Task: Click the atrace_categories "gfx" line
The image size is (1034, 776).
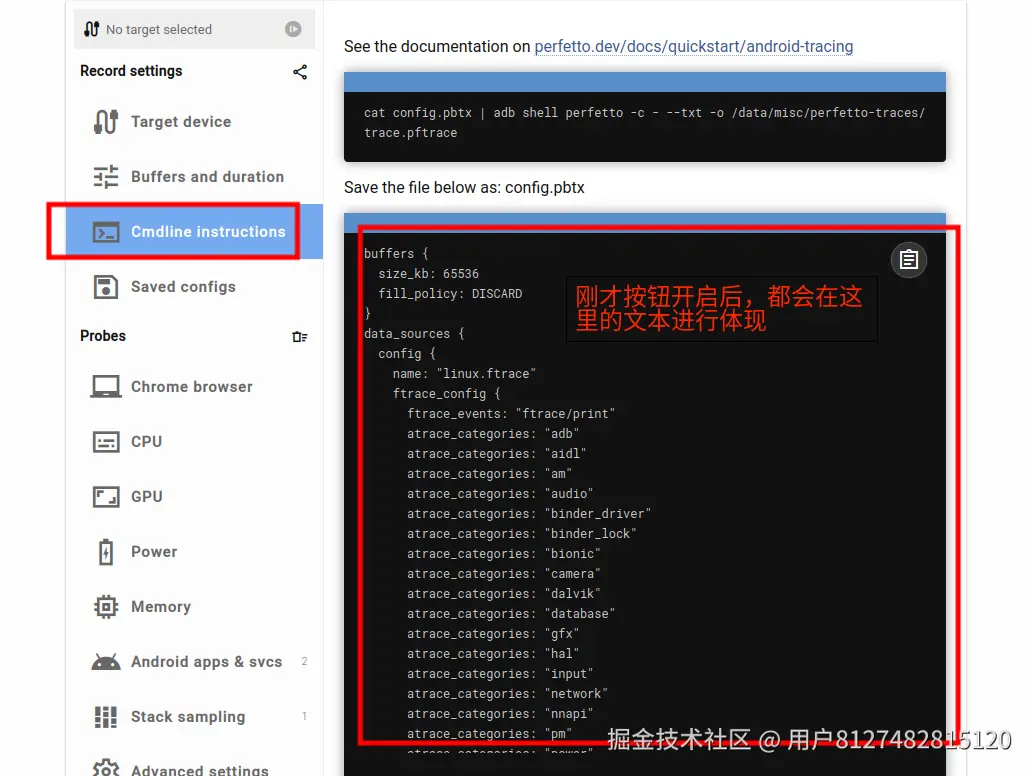Action: [493, 634]
